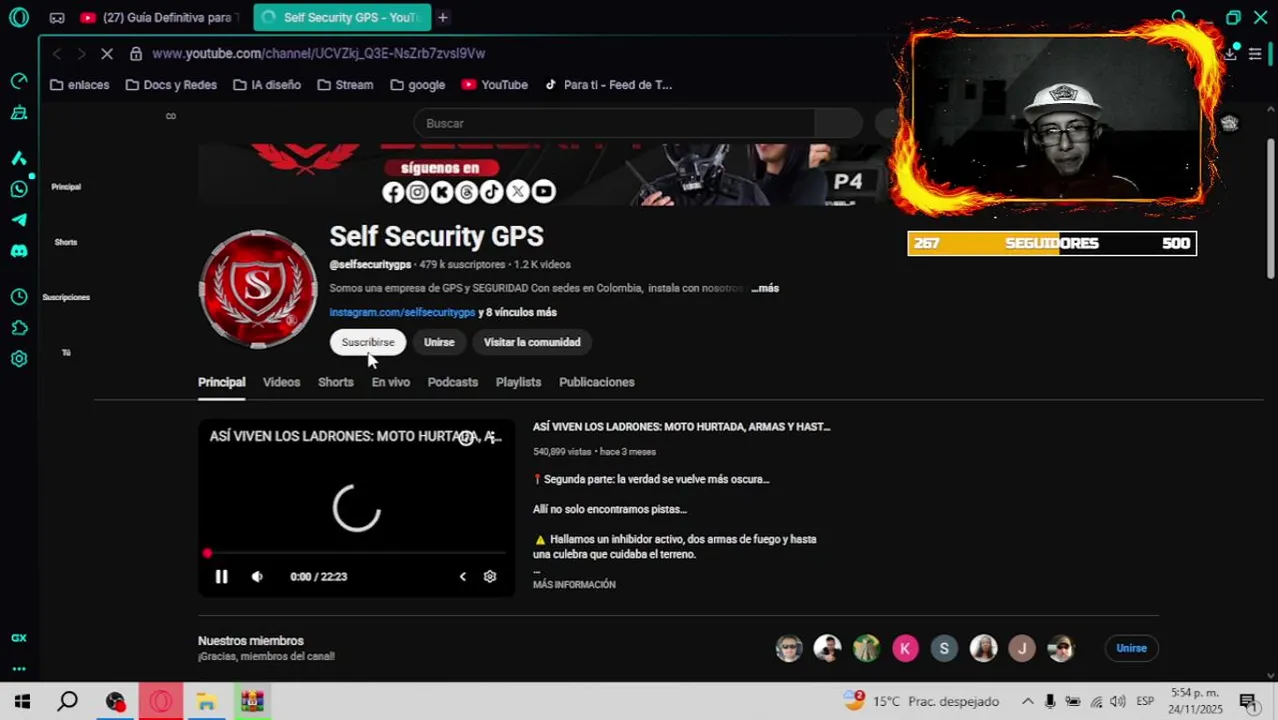This screenshot has height=720, width=1278.
Task: Click Unirse button in members row
Action: click(x=1131, y=648)
